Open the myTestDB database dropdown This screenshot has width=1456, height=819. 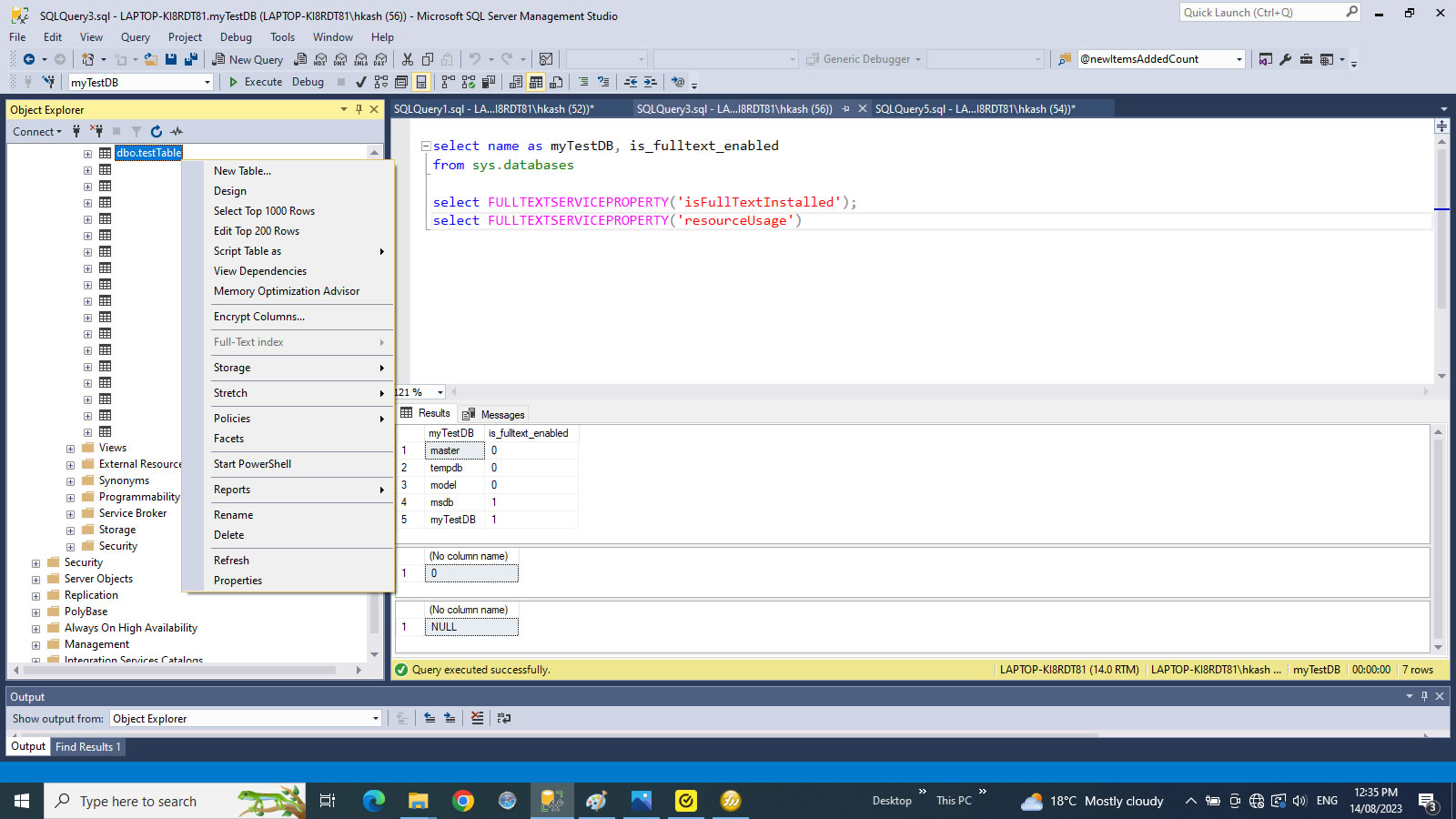[x=207, y=82]
